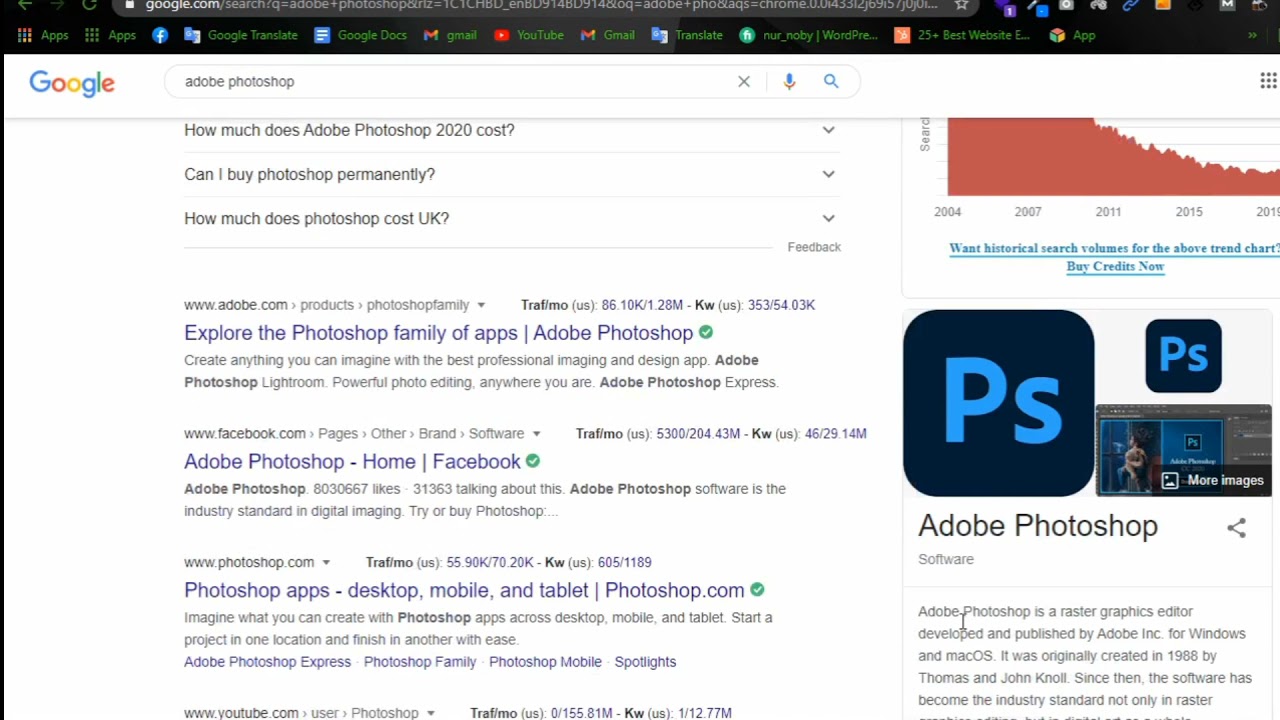
Task: Share the Adobe Photoshop knowledge panel
Action: [x=1237, y=528]
